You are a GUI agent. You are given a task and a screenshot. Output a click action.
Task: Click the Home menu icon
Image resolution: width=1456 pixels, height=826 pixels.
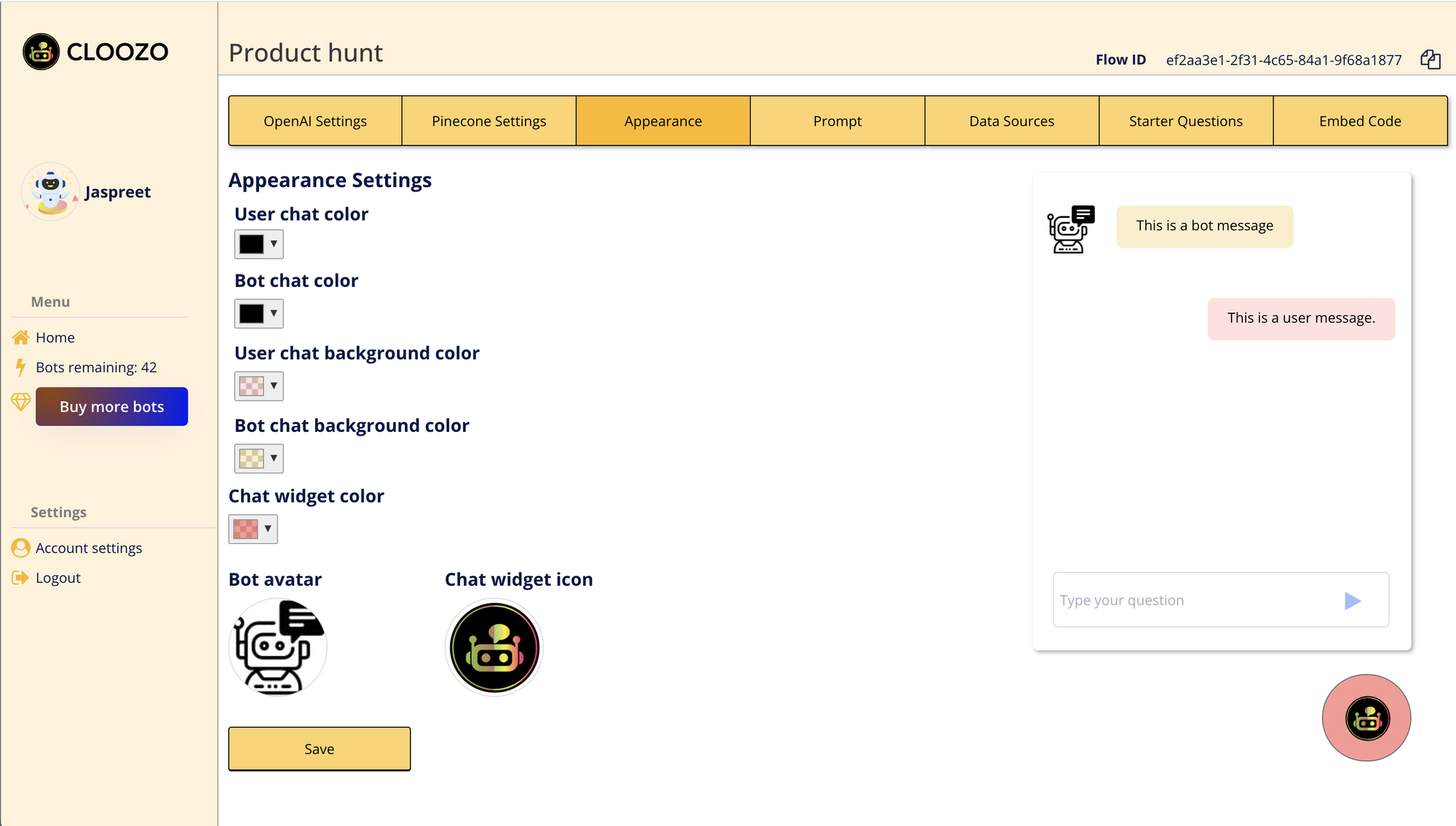(x=21, y=337)
